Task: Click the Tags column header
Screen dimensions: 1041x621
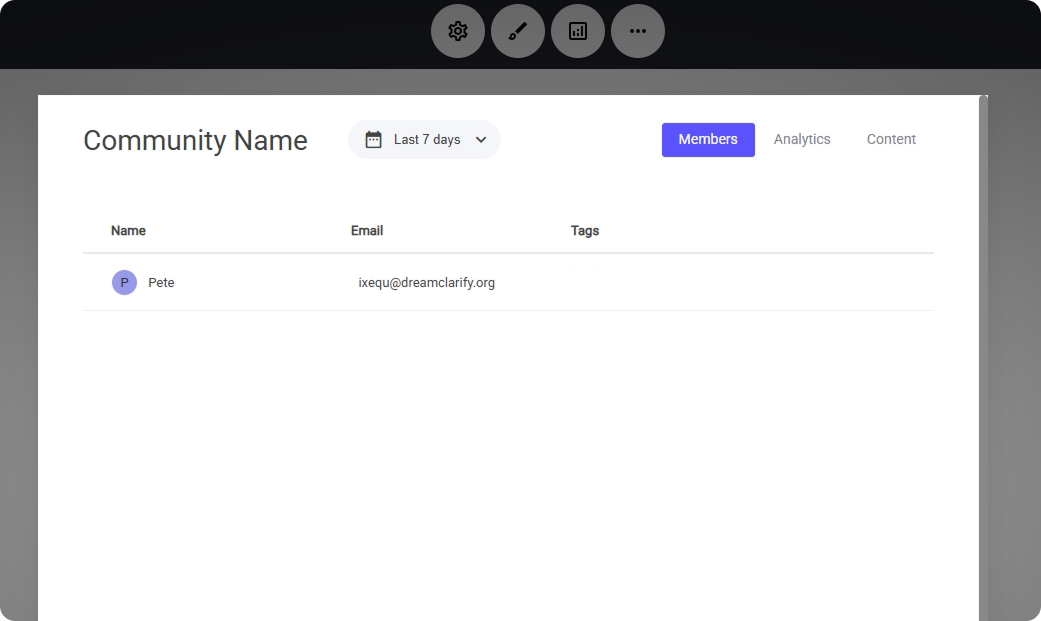Action: tap(585, 231)
